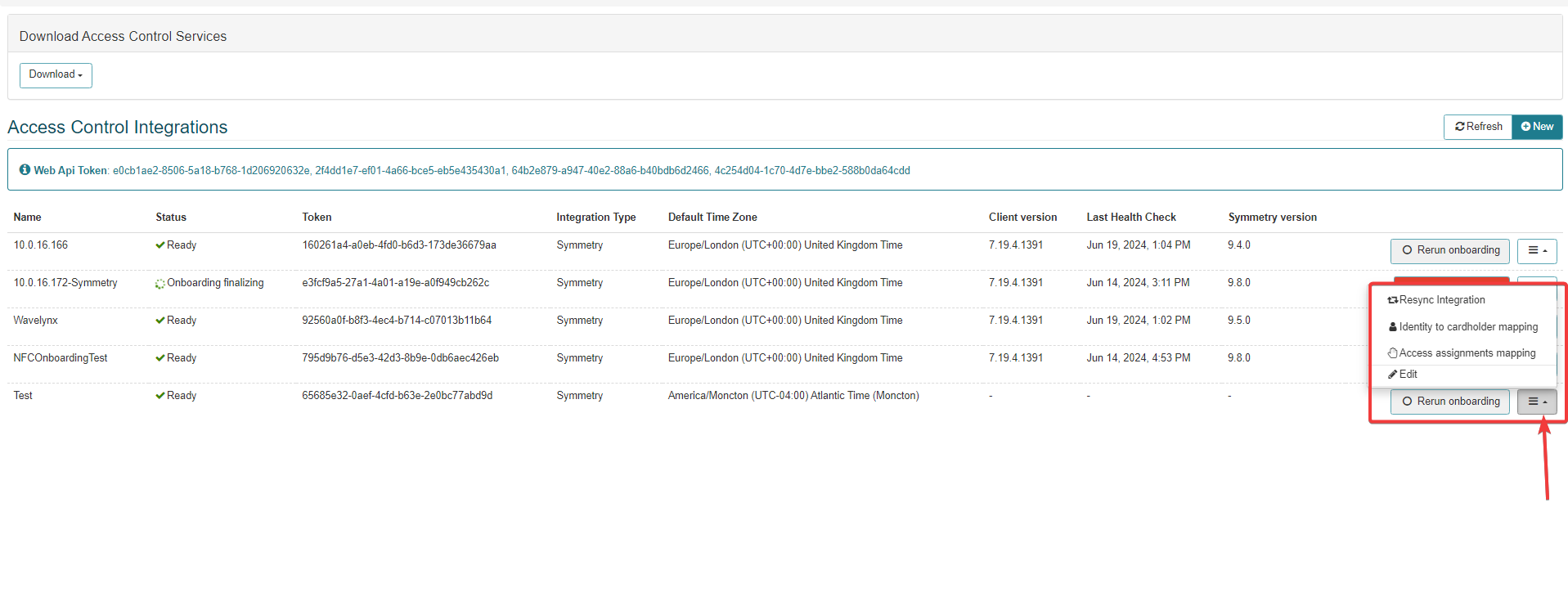Image resolution: width=1568 pixels, height=597 pixels.
Task: Select Identity to cardholder mapping menu item
Action: click(1467, 327)
